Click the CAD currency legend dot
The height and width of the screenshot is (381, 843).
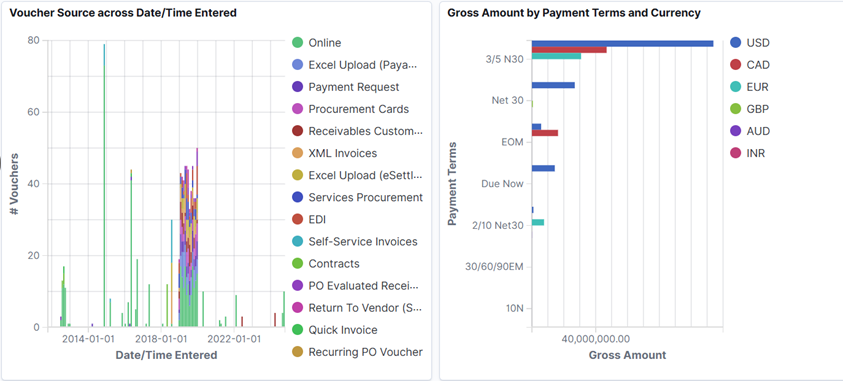[735, 65]
